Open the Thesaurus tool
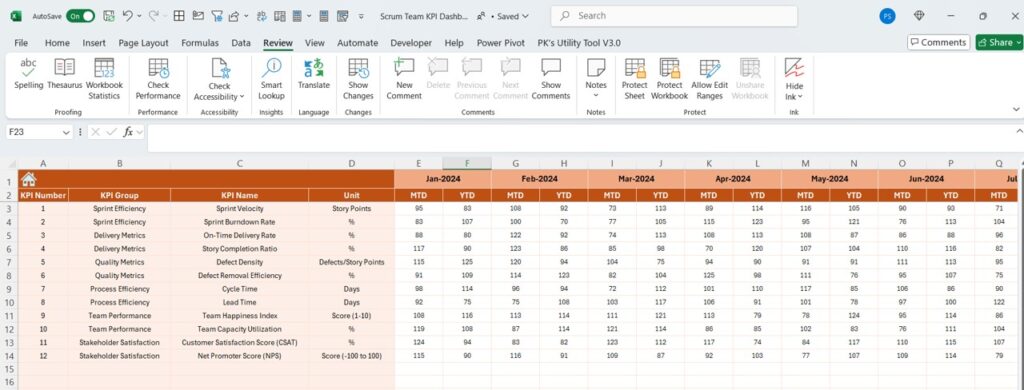 coord(65,73)
